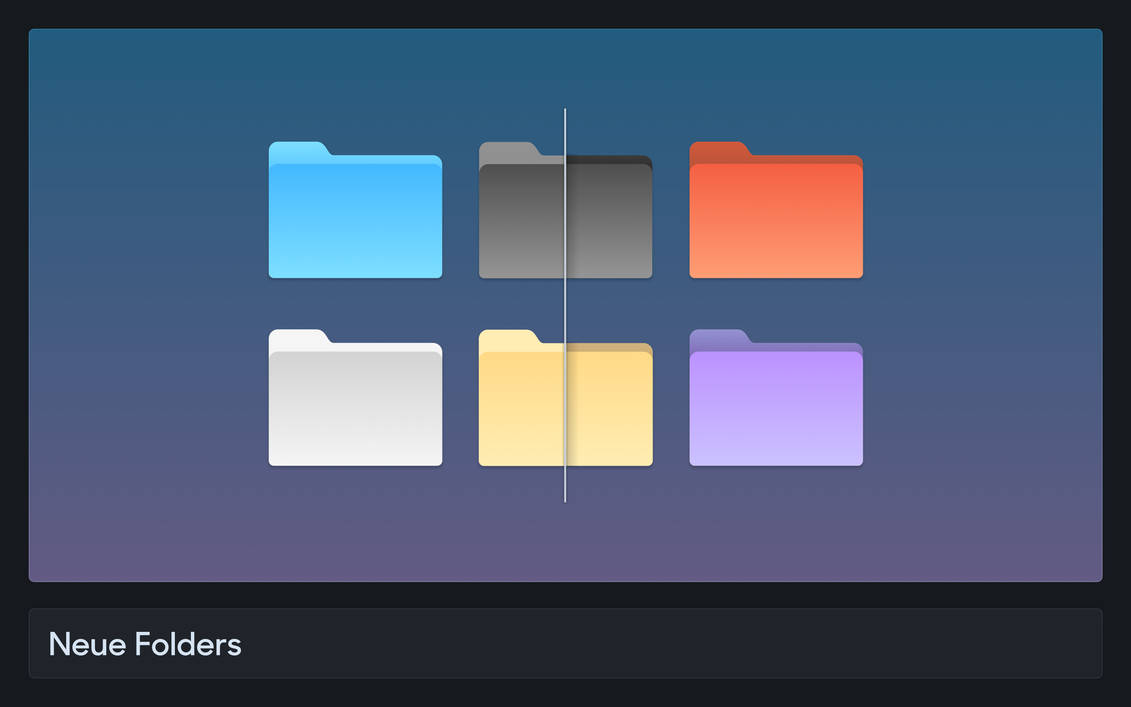Click the preview image border frame

pos(565,30)
